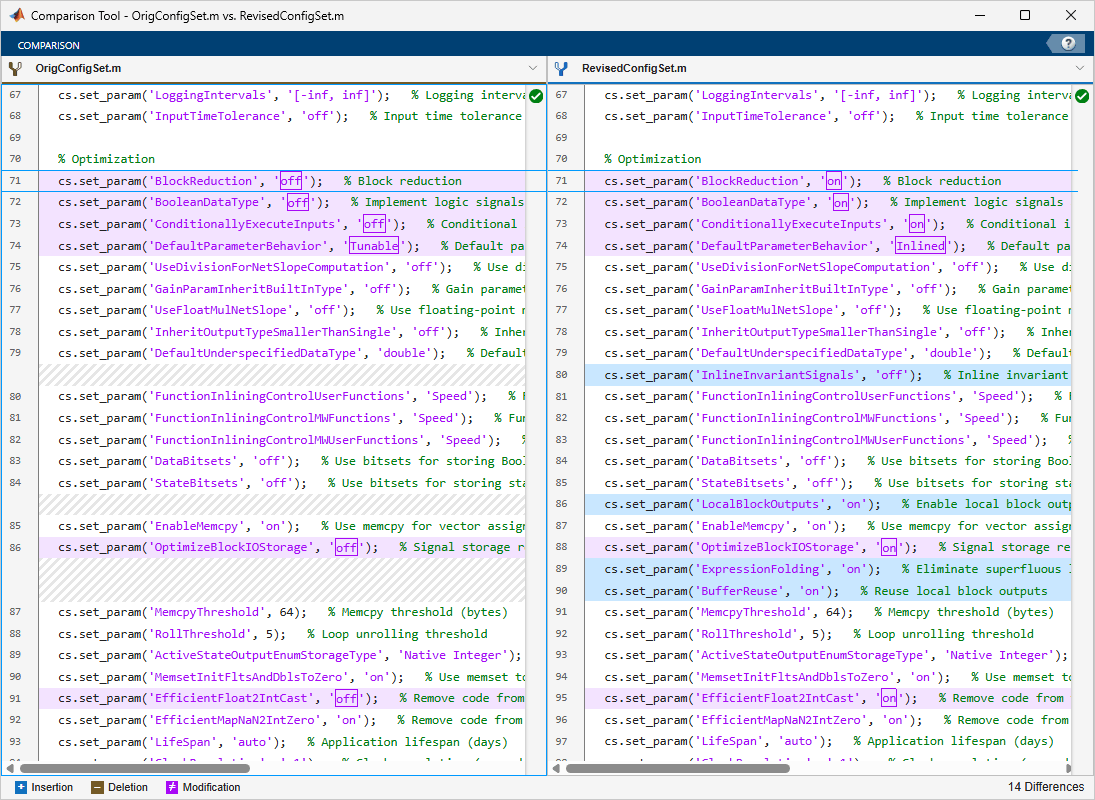Viewport: 1095px width, 800px height.
Task: Click line number 79 in left gutter
Action: pos(15,353)
